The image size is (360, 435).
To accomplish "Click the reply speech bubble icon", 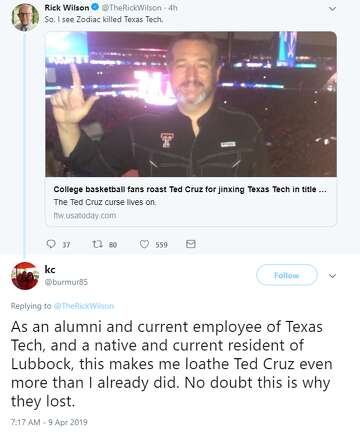I will pyautogui.click(x=51, y=244).
